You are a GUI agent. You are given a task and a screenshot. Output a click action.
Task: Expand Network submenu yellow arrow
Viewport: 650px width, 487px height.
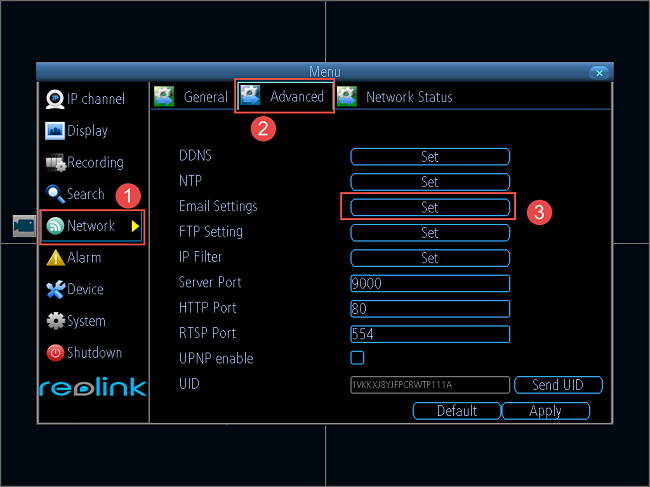pyautogui.click(x=135, y=226)
